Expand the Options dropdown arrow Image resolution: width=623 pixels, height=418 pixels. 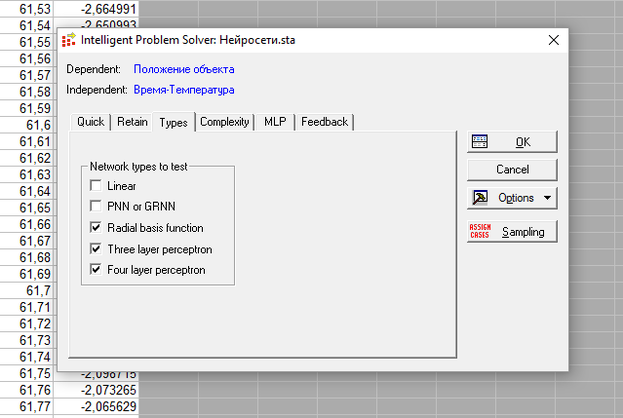547,197
